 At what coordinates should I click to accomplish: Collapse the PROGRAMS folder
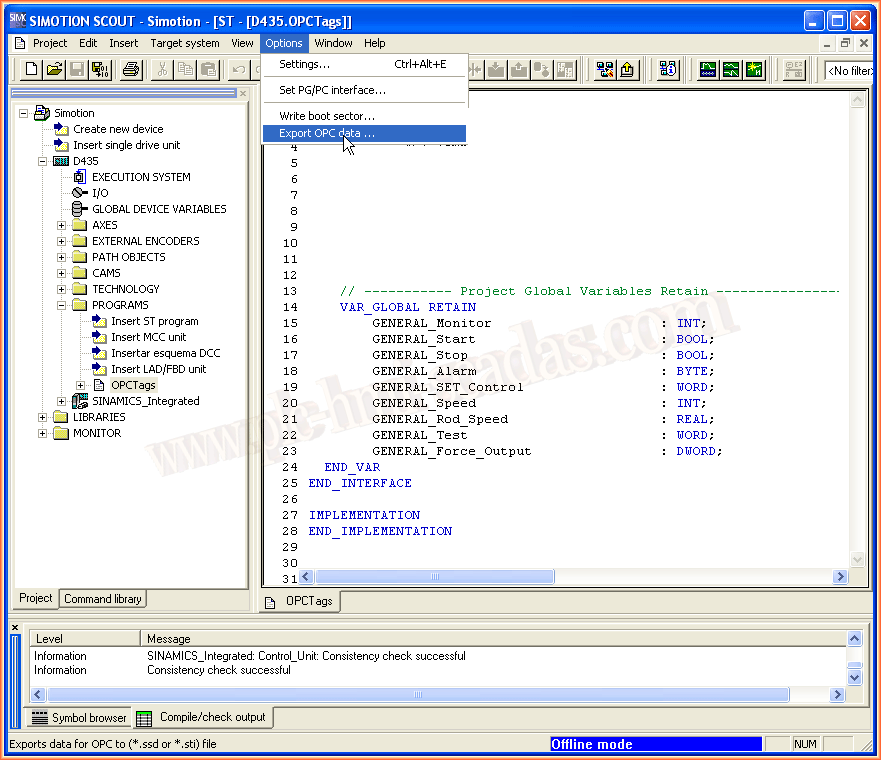click(x=62, y=305)
